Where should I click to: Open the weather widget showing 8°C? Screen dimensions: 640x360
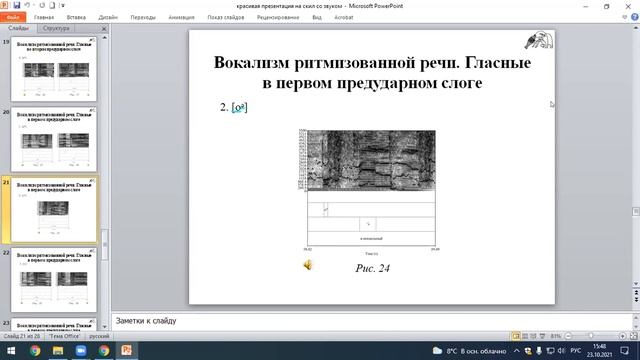(469, 351)
